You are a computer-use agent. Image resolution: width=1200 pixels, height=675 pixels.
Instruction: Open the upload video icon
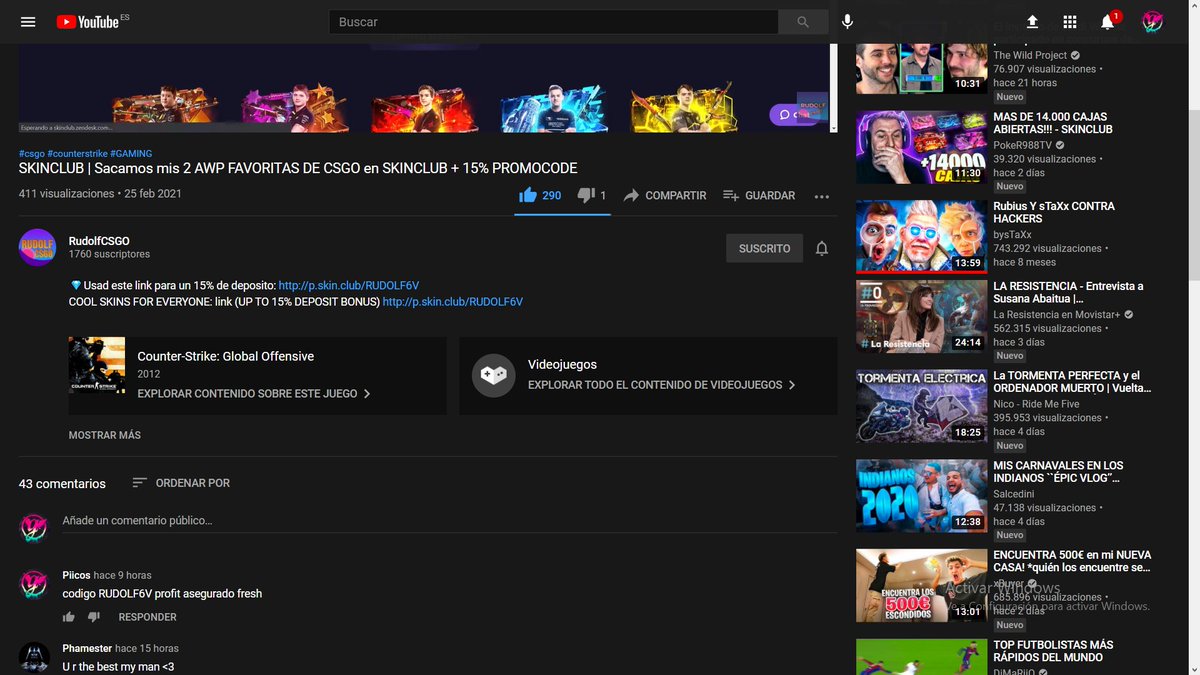tap(1032, 22)
